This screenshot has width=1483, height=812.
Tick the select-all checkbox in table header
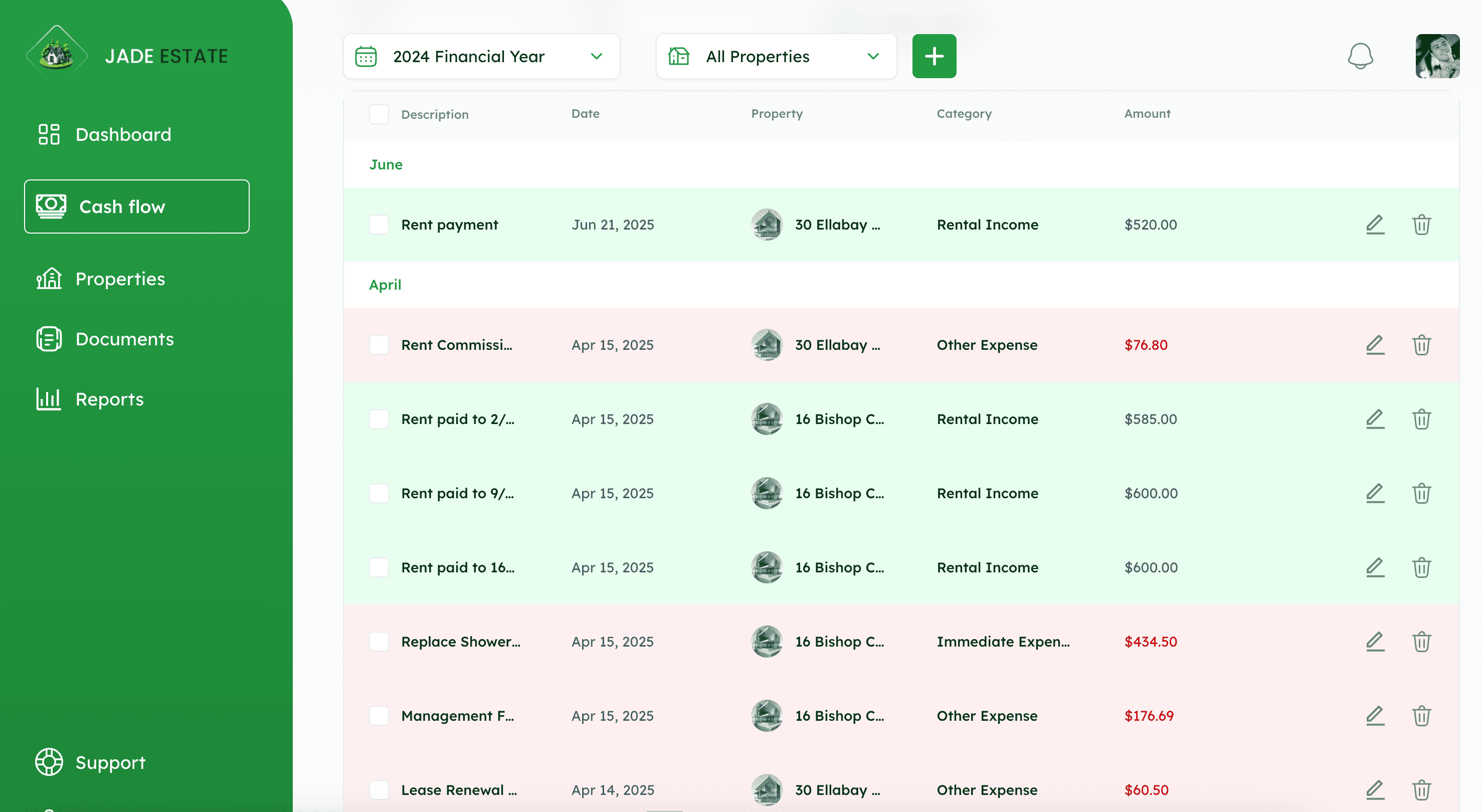(x=379, y=114)
